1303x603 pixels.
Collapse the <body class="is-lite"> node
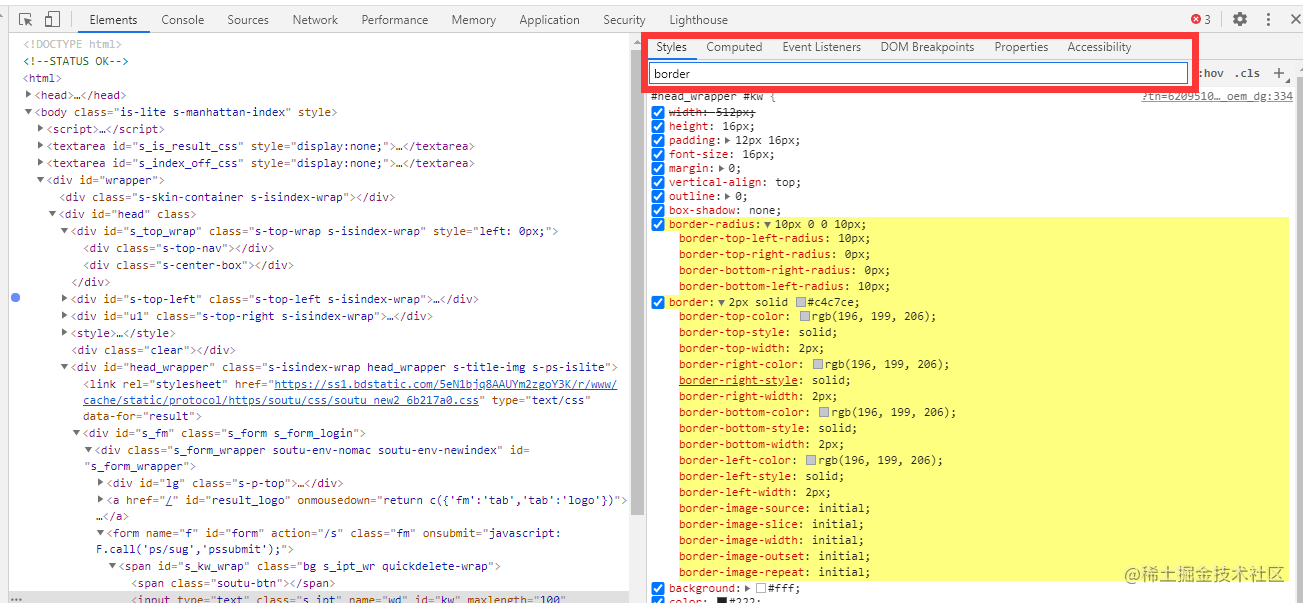(28, 113)
